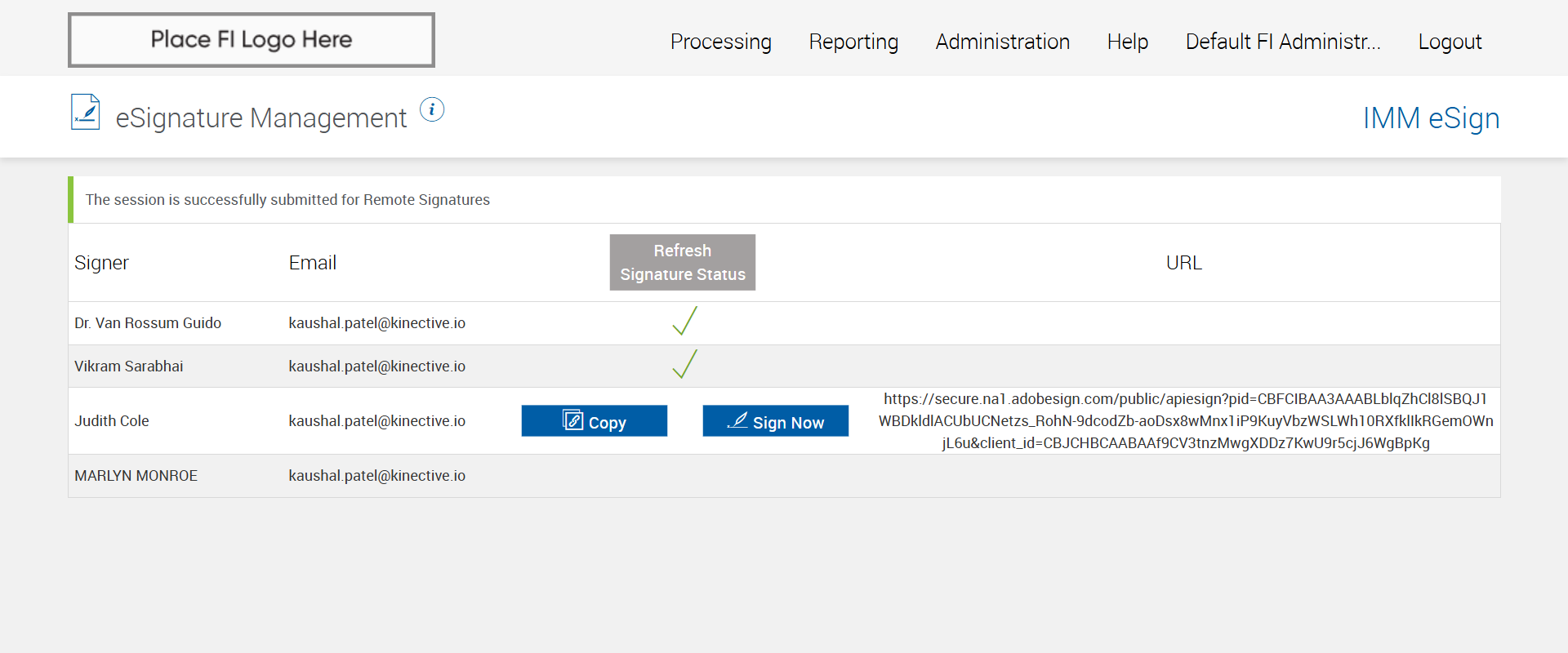Open the info icon beside eSignature Management
1568x653 pixels.
(432, 109)
